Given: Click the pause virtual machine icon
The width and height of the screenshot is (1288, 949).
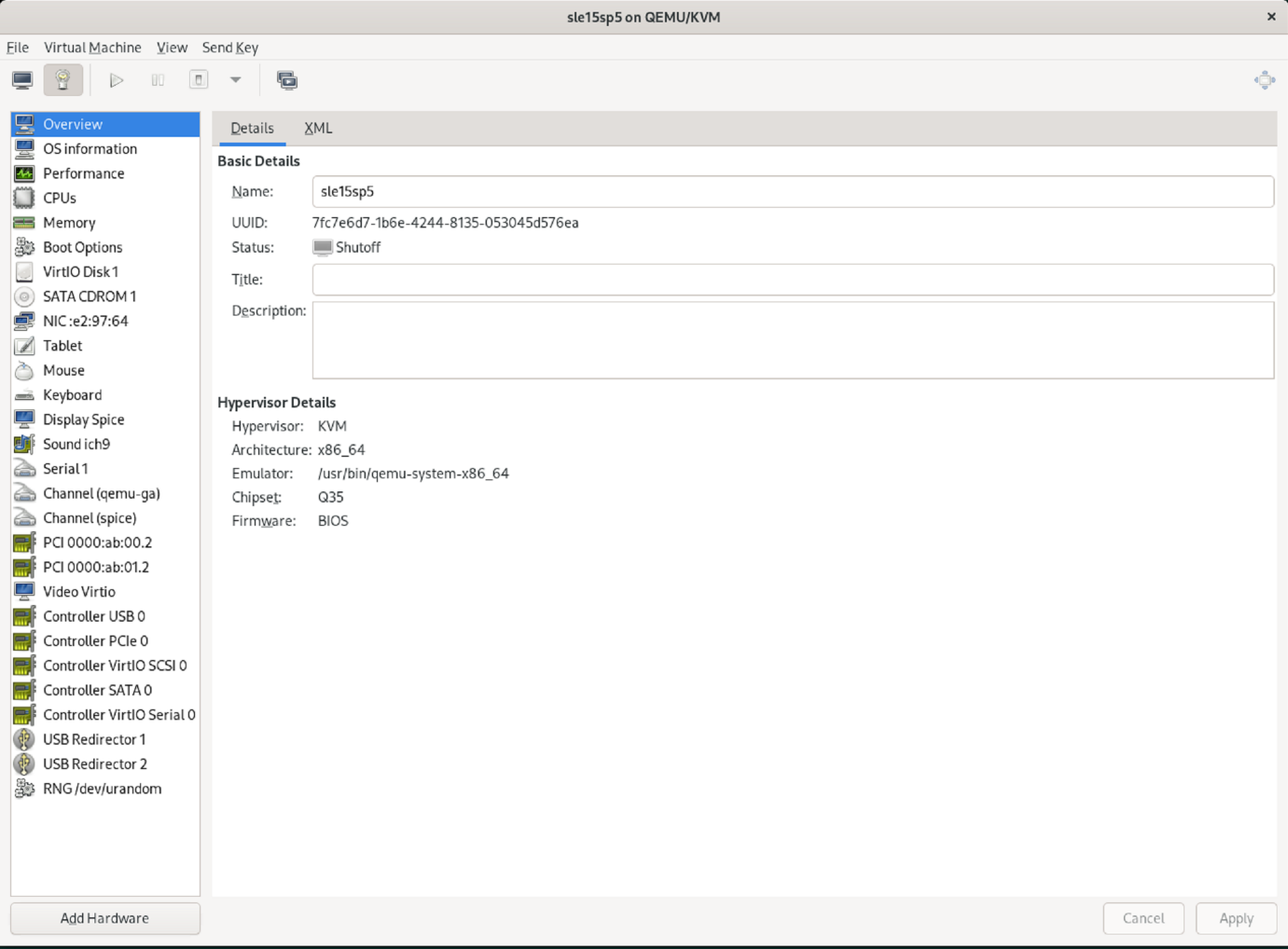Looking at the screenshot, I should pyautogui.click(x=157, y=79).
